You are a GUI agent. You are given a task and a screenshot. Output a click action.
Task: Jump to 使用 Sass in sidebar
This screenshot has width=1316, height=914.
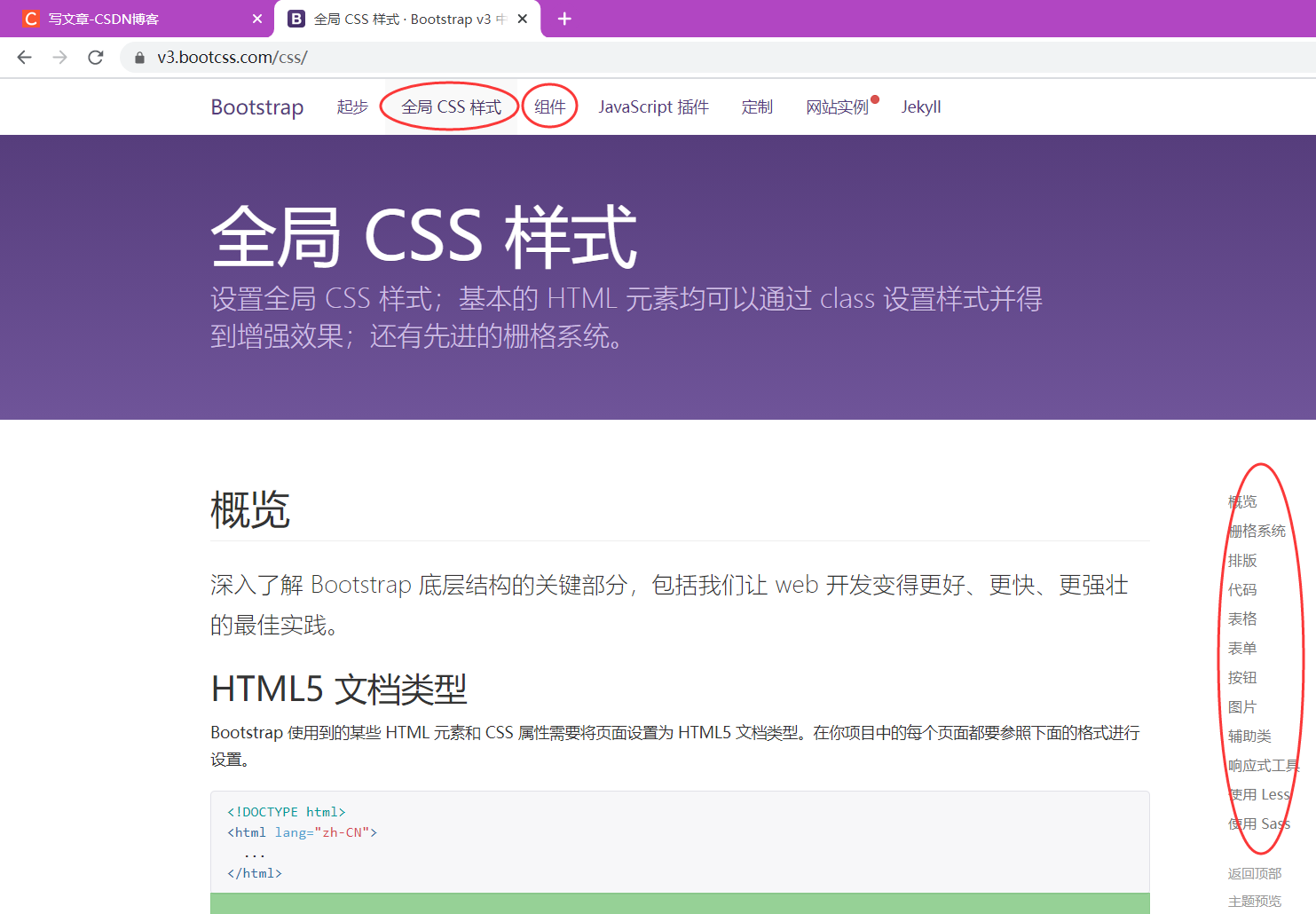[1259, 823]
